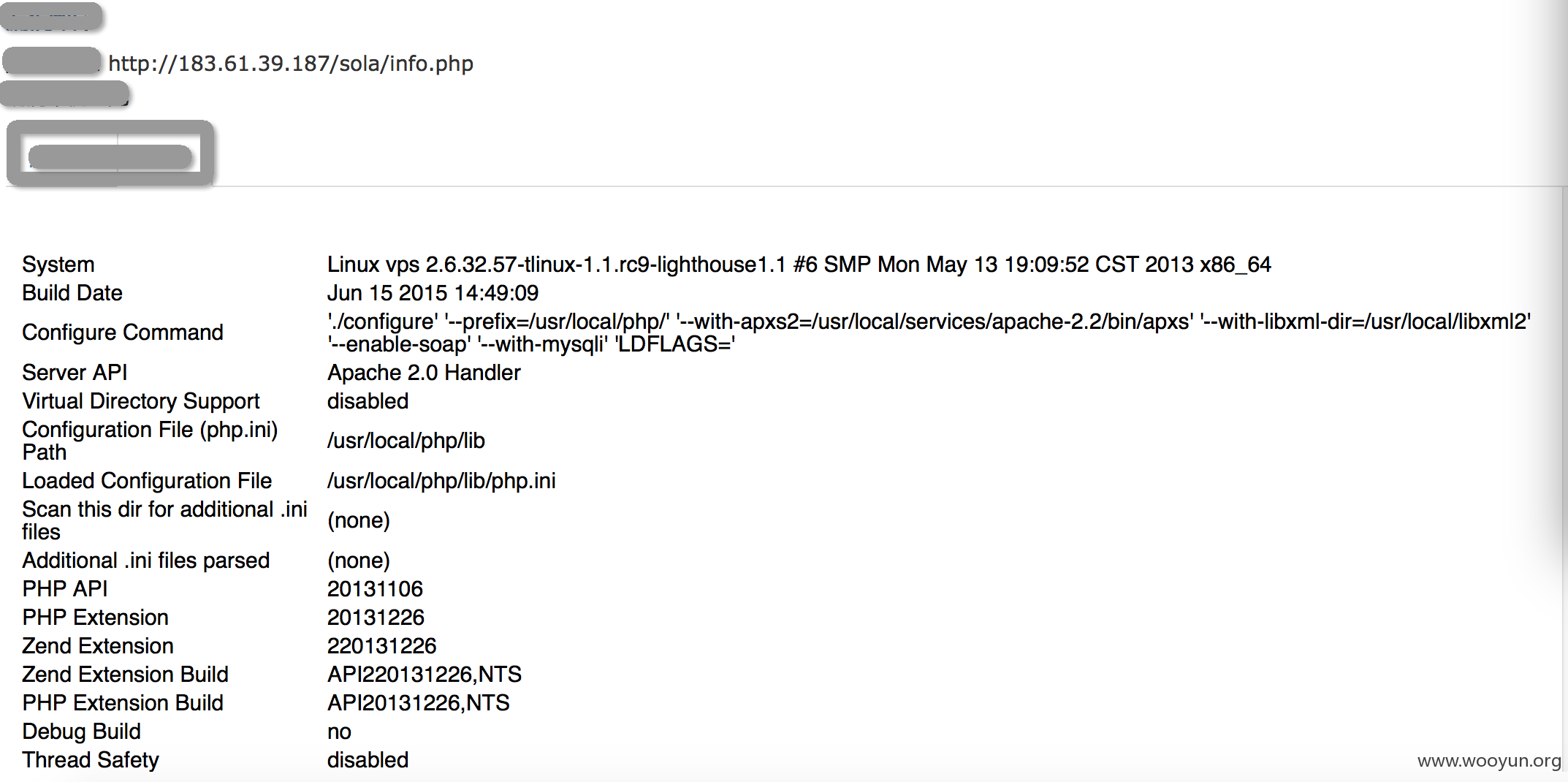The image size is (1568, 782).
Task: Open the info.php URL link
Action: (x=291, y=64)
